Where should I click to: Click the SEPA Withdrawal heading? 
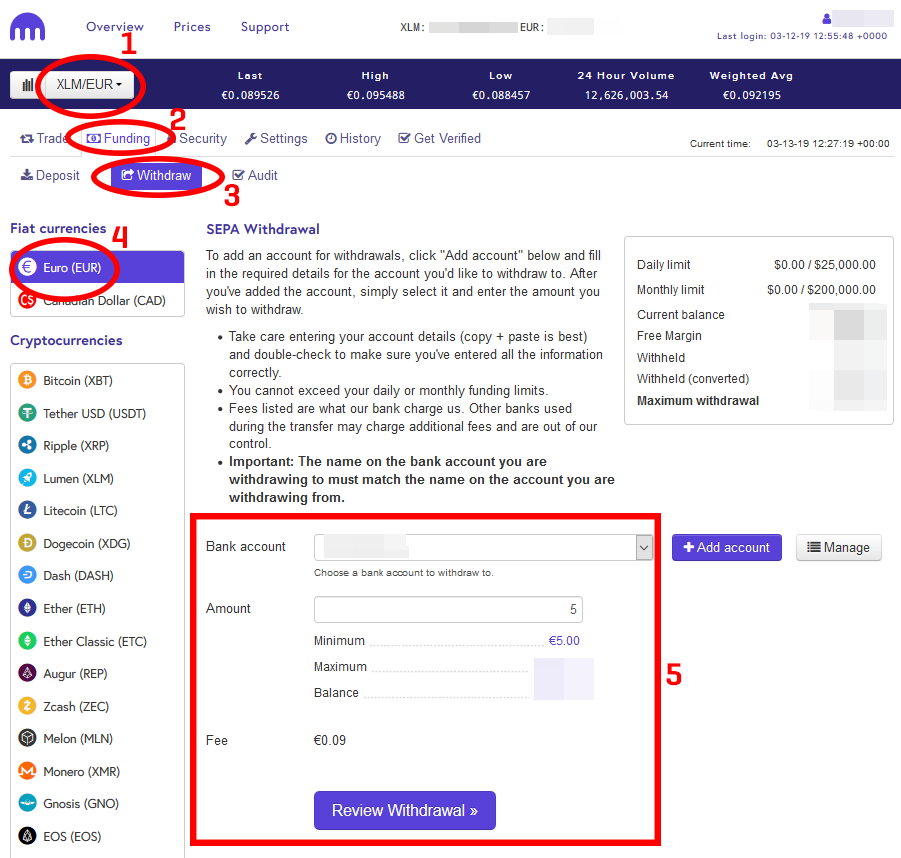coord(263,229)
